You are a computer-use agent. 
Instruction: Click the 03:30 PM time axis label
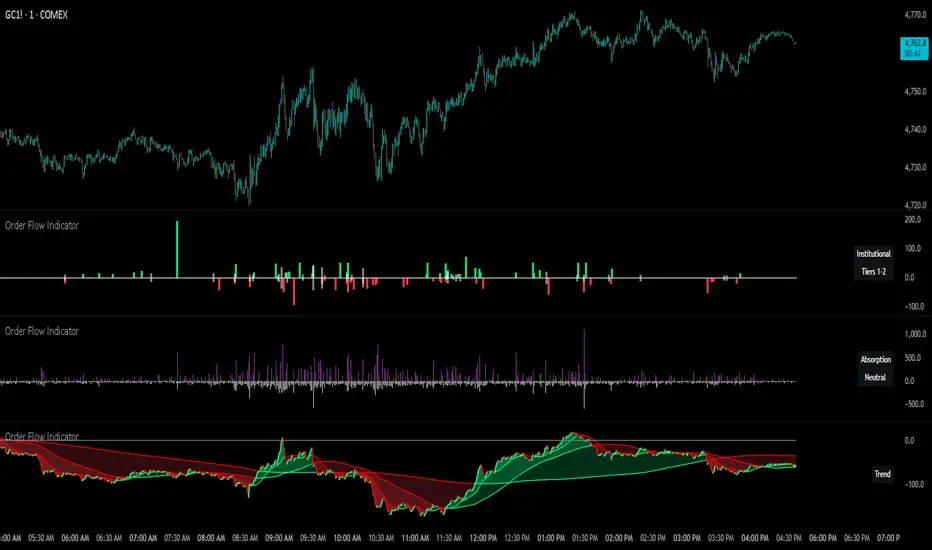click(x=720, y=538)
